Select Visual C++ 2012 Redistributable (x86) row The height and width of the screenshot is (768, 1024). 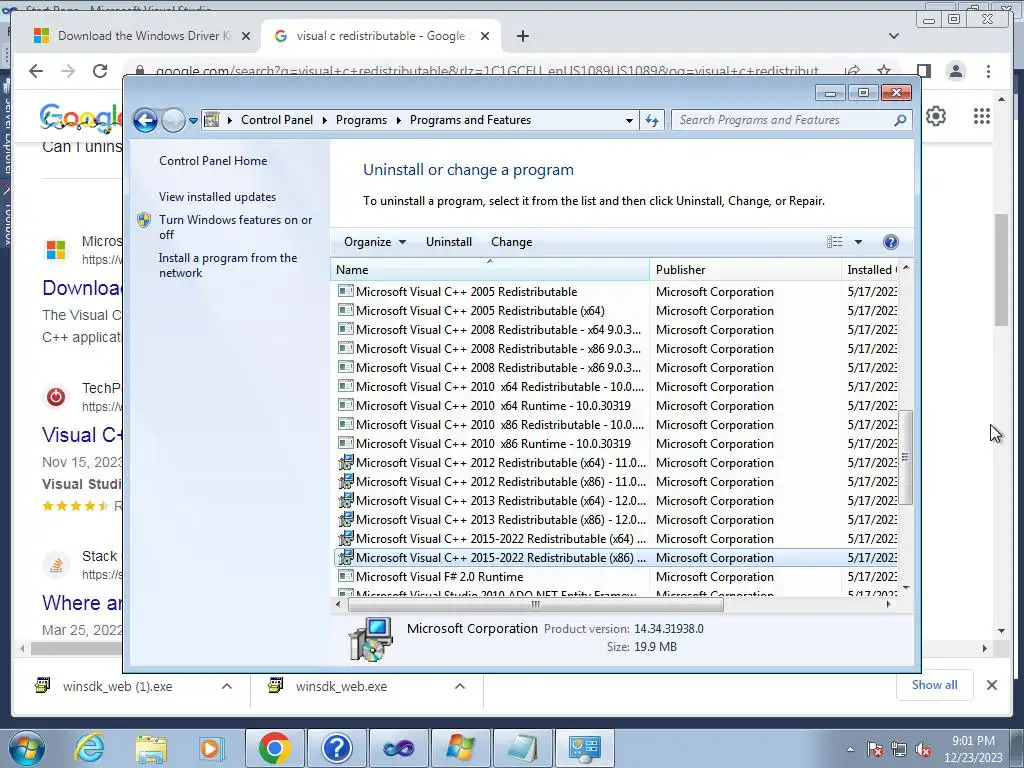(616, 481)
